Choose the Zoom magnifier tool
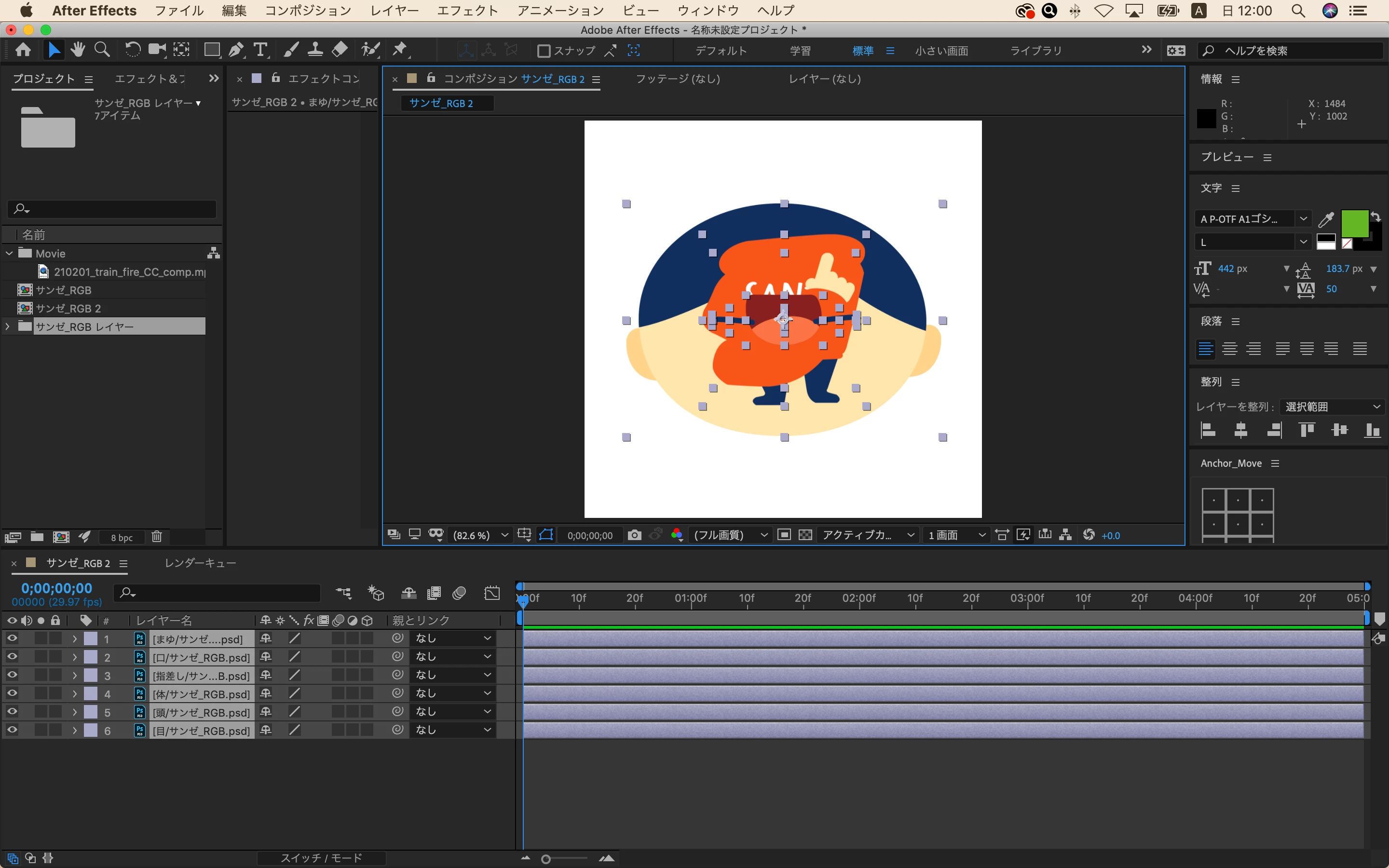Image resolution: width=1389 pixels, height=868 pixels. (x=102, y=51)
